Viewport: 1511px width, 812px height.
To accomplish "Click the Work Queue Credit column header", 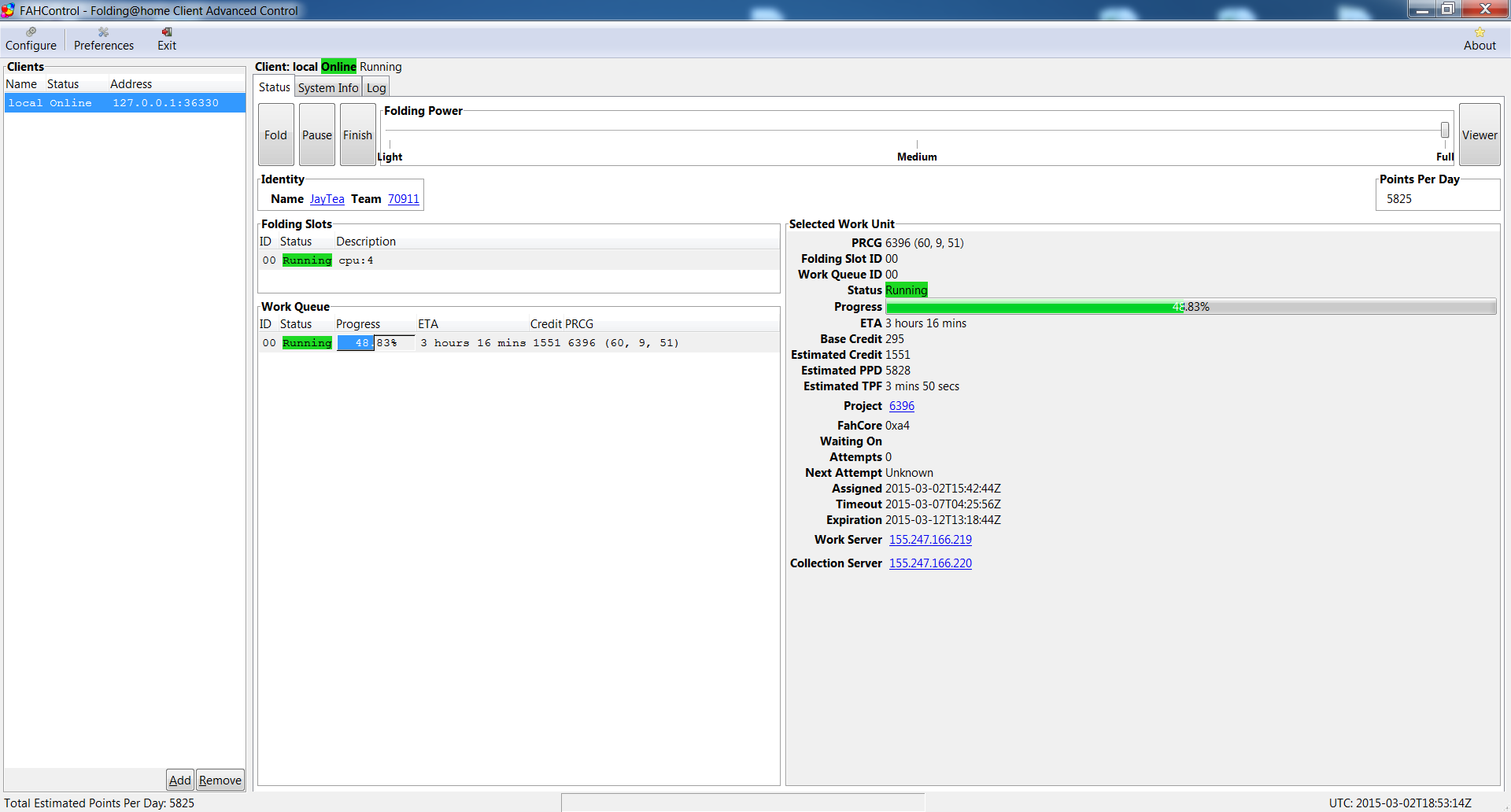I will pyautogui.click(x=546, y=324).
